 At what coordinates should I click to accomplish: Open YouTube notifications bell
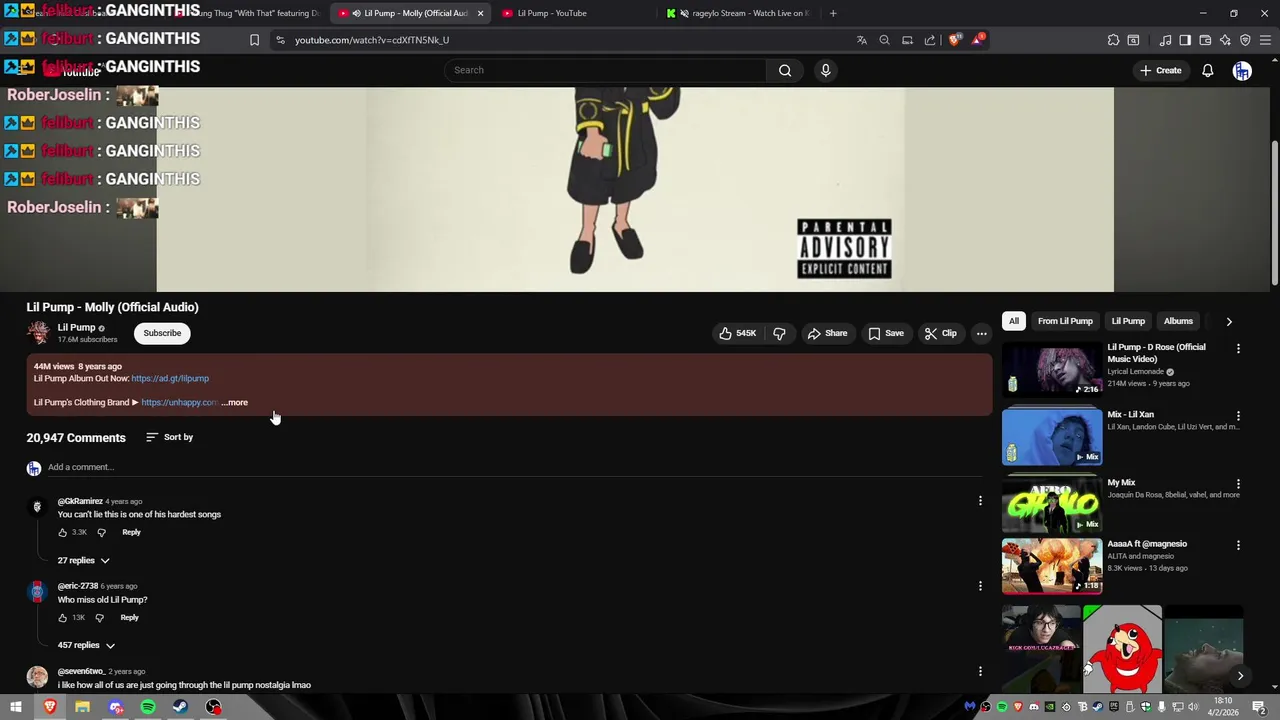click(x=1208, y=70)
